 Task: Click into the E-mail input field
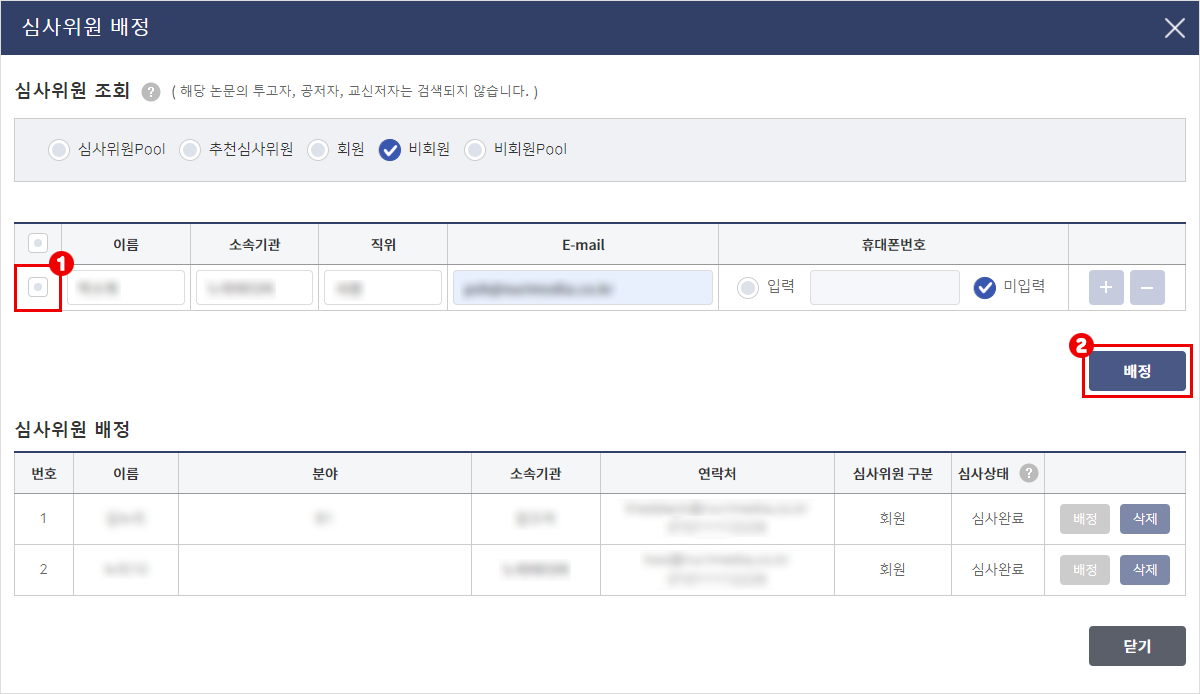coord(583,287)
